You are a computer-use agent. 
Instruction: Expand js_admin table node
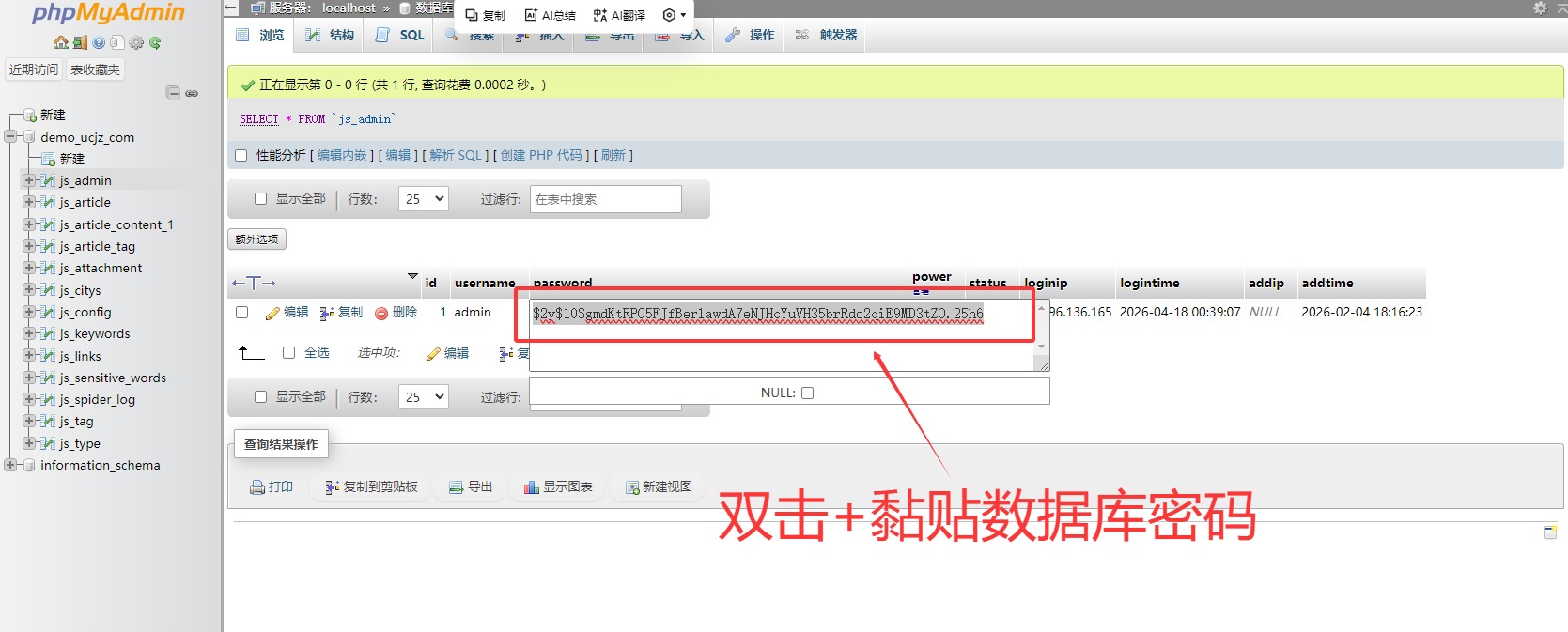(x=29, y=180)
